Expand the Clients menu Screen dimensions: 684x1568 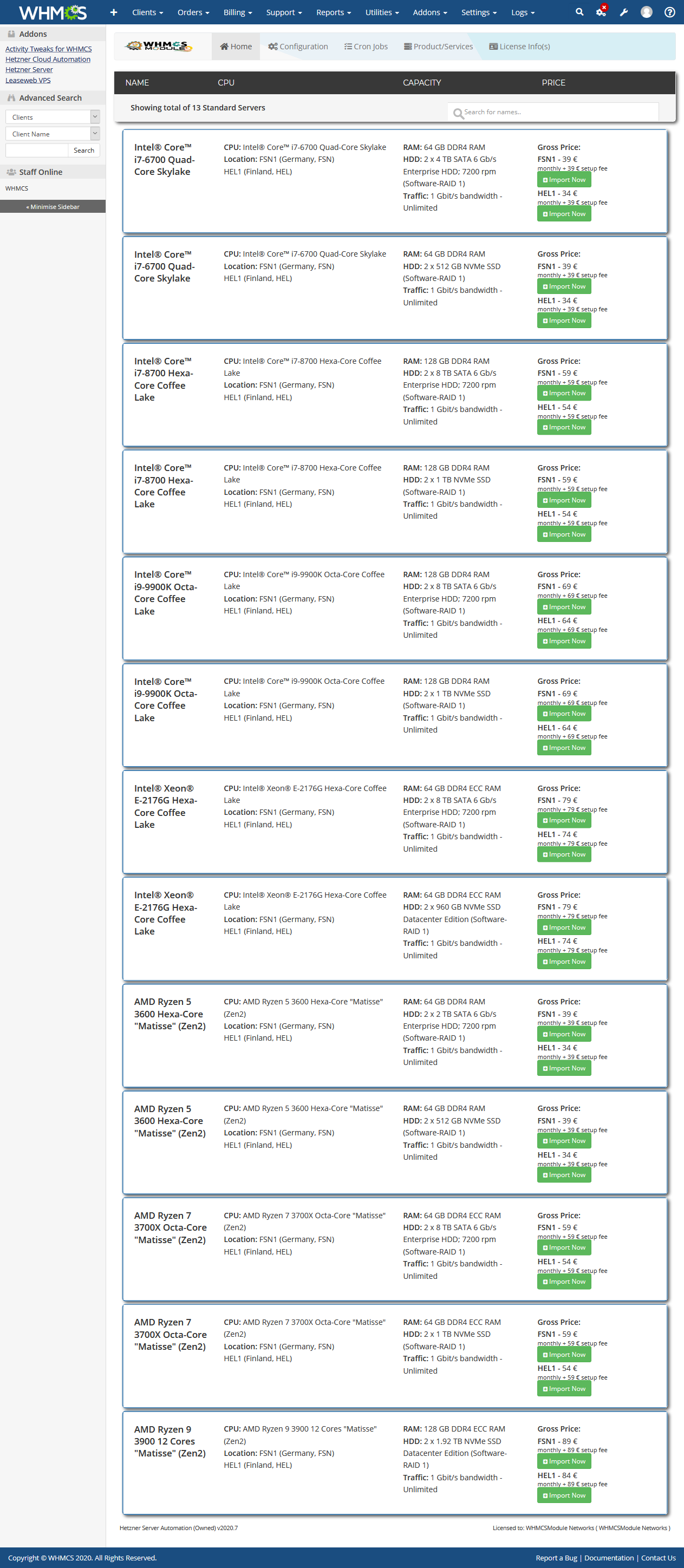point(148,12)
